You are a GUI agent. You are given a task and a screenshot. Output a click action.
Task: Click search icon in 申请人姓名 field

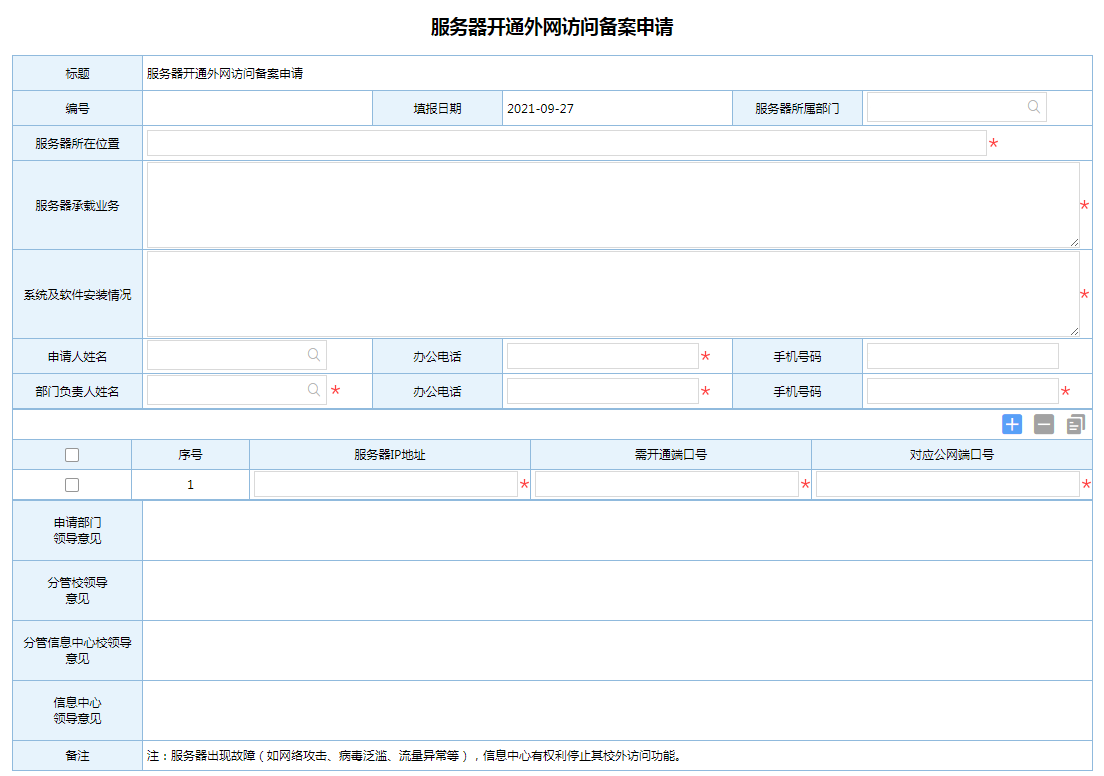314,355
